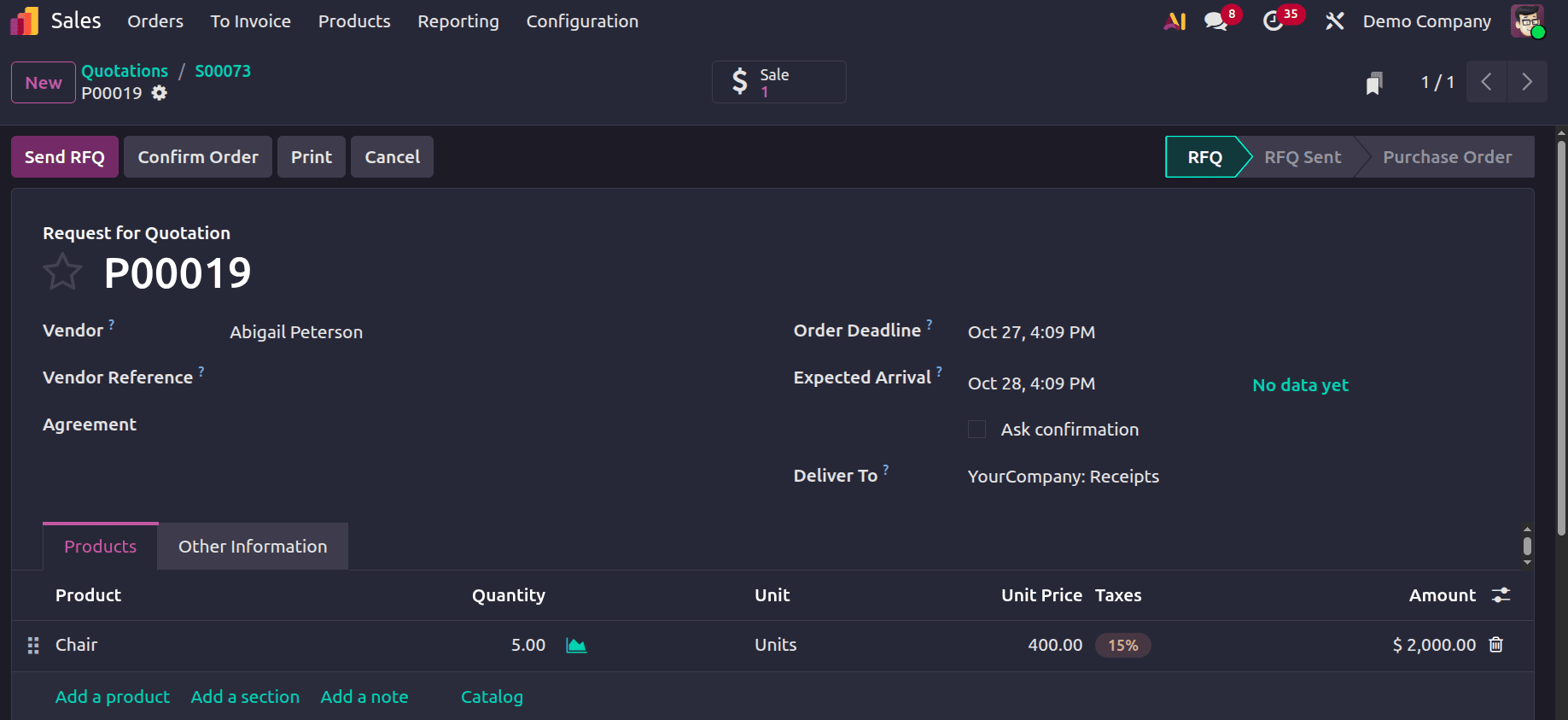Click the Deliver To help question mark
Screen dimensions: 1568x720
[x=886, y=470]
